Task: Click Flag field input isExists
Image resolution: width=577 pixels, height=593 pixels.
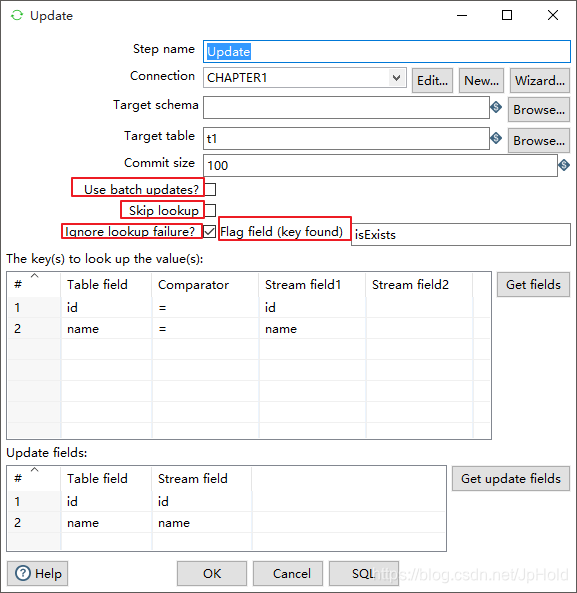Action: click(461, 234)
